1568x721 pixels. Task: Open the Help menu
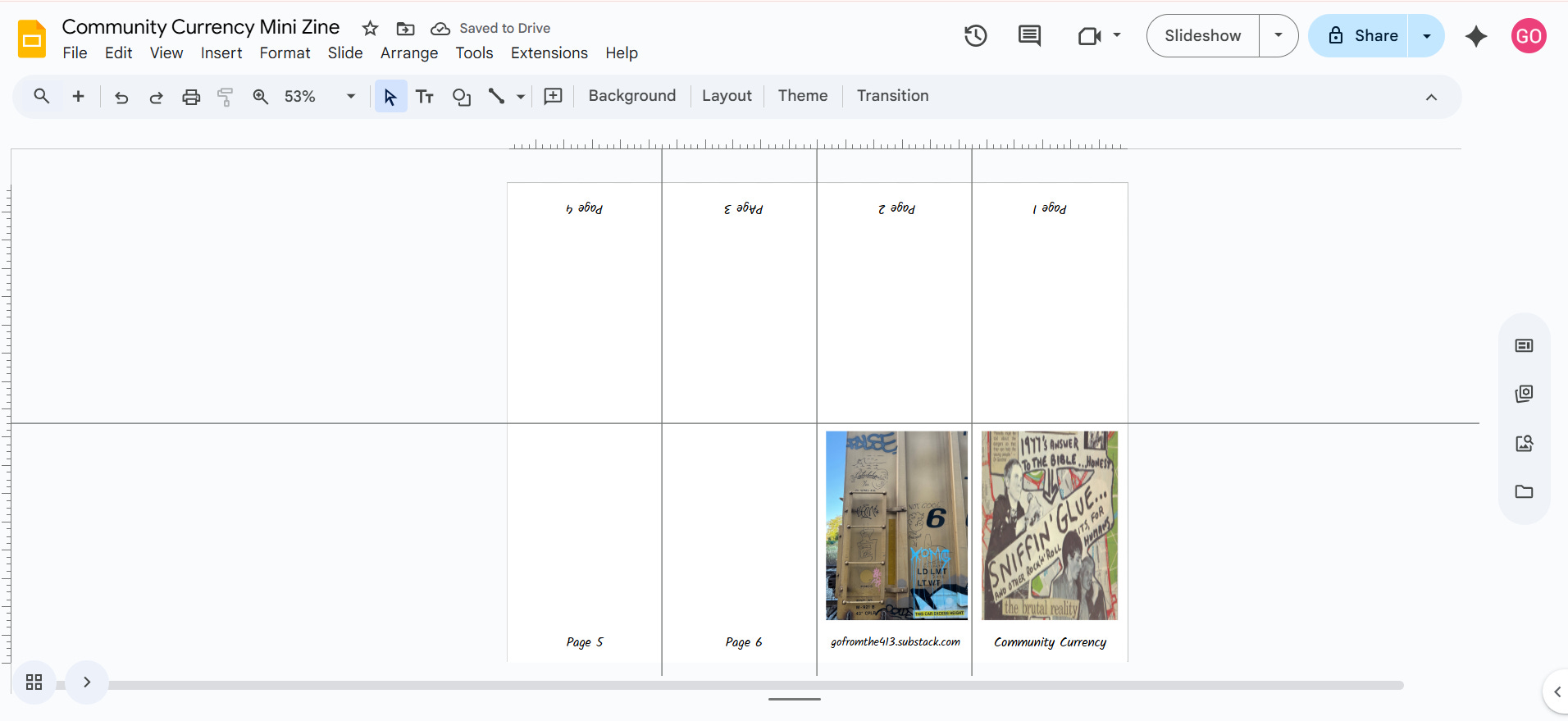[x=622, y=53]
